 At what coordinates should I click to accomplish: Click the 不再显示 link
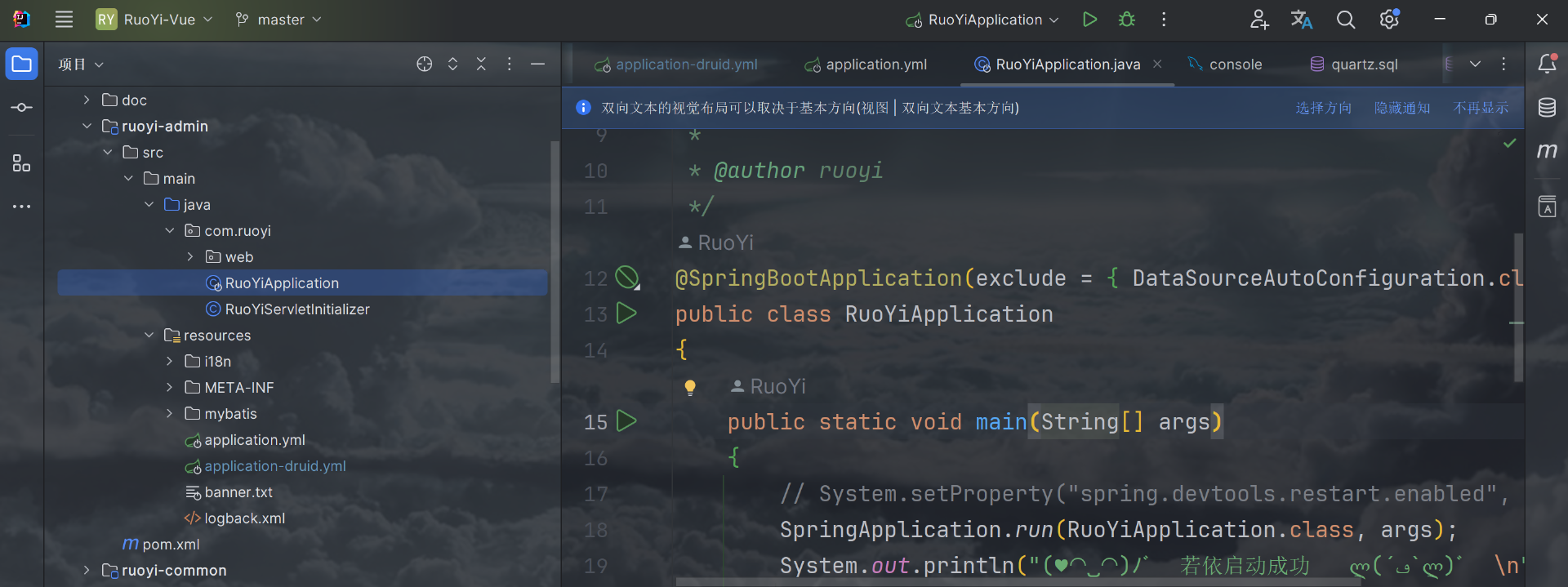[x=1481, y=108]
